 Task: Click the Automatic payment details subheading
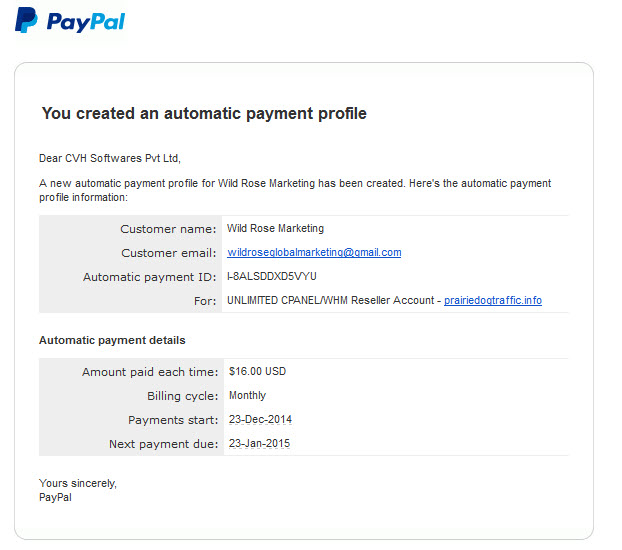tap(112, 340)
